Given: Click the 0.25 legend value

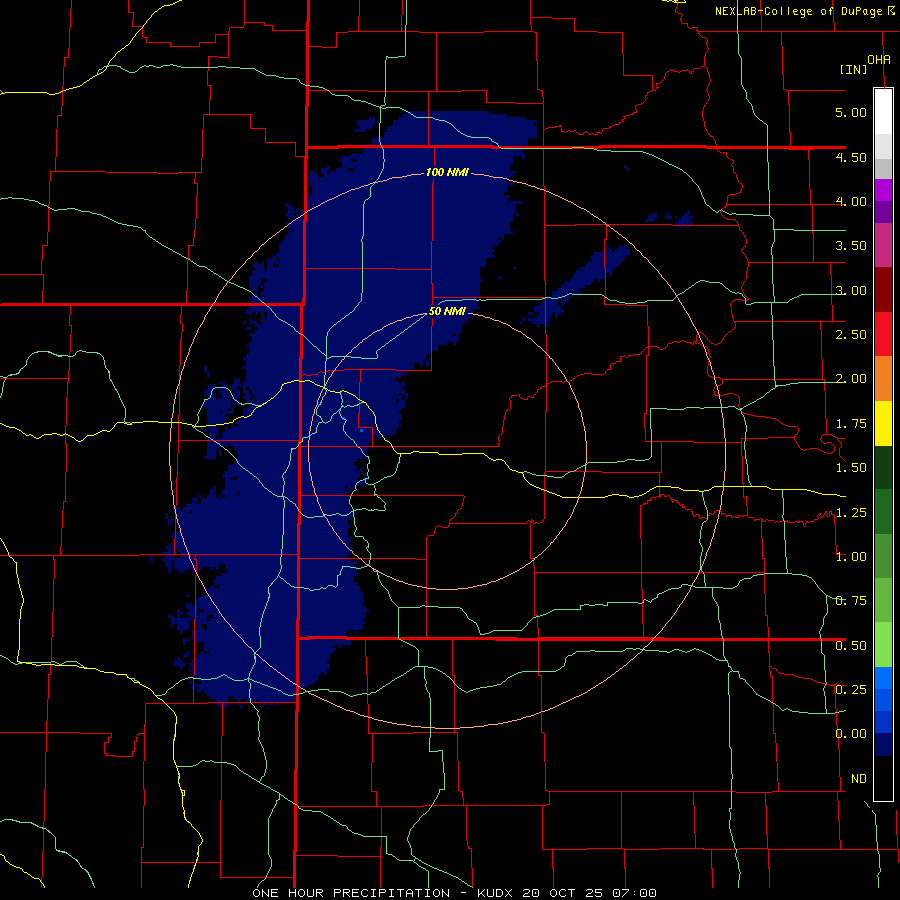Looking at the screenshot, I should tap(851, 690).
